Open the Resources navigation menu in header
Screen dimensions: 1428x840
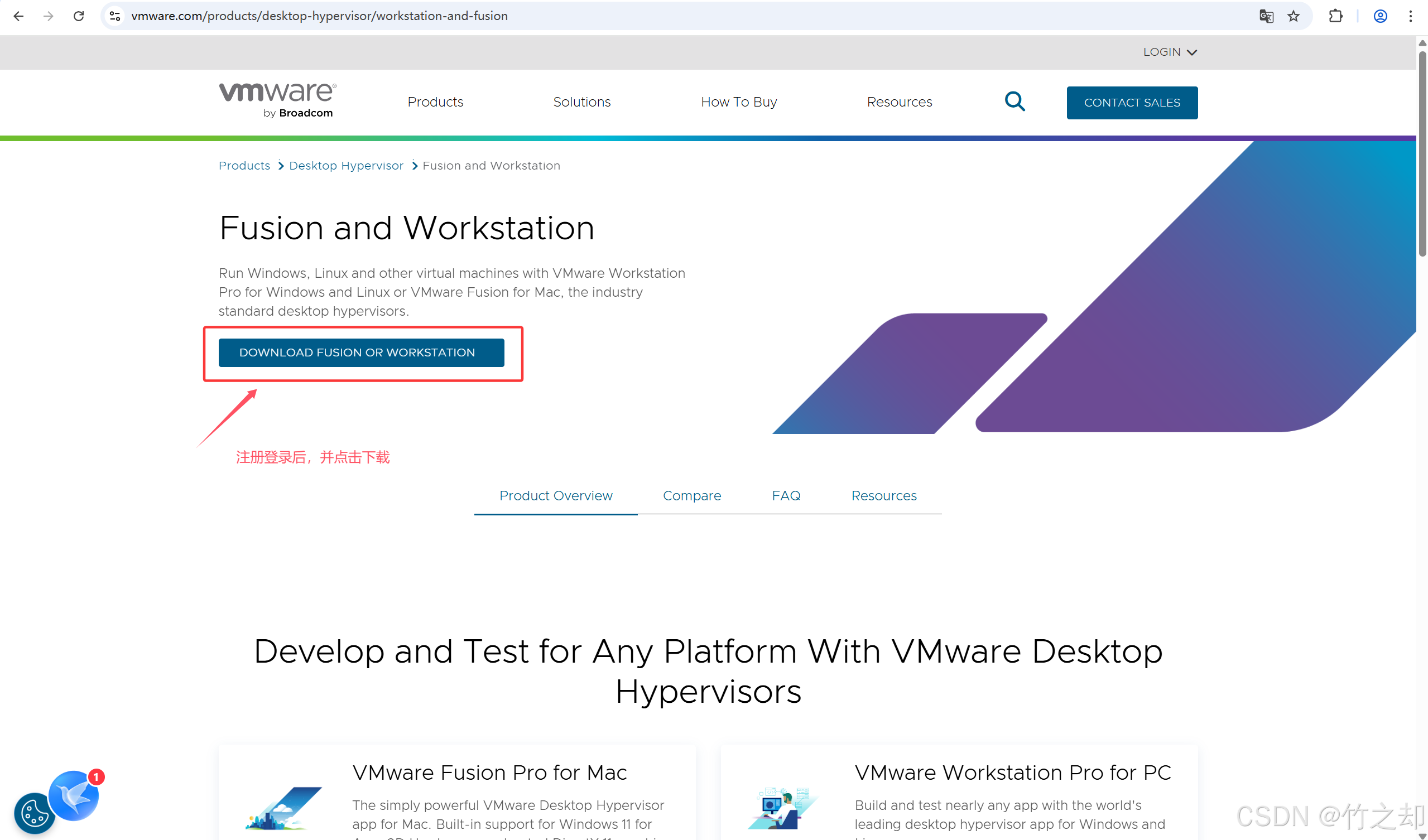point(900,102)
